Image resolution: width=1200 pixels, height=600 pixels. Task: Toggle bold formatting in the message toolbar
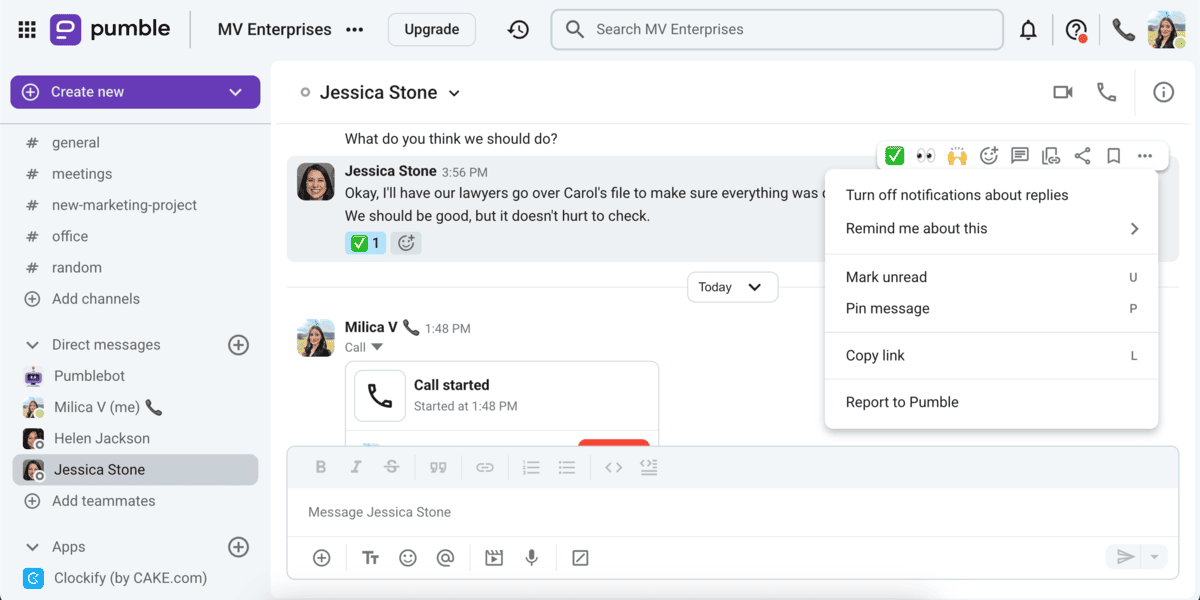point(320,467)
